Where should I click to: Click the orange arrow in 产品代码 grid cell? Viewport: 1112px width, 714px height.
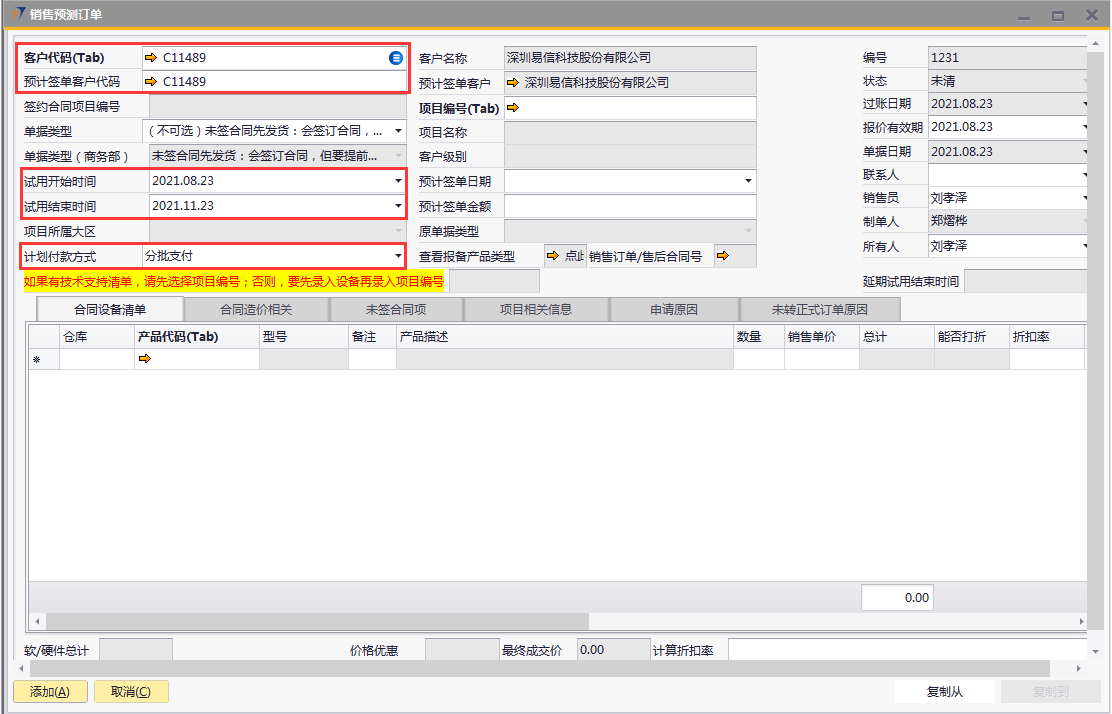145,359
